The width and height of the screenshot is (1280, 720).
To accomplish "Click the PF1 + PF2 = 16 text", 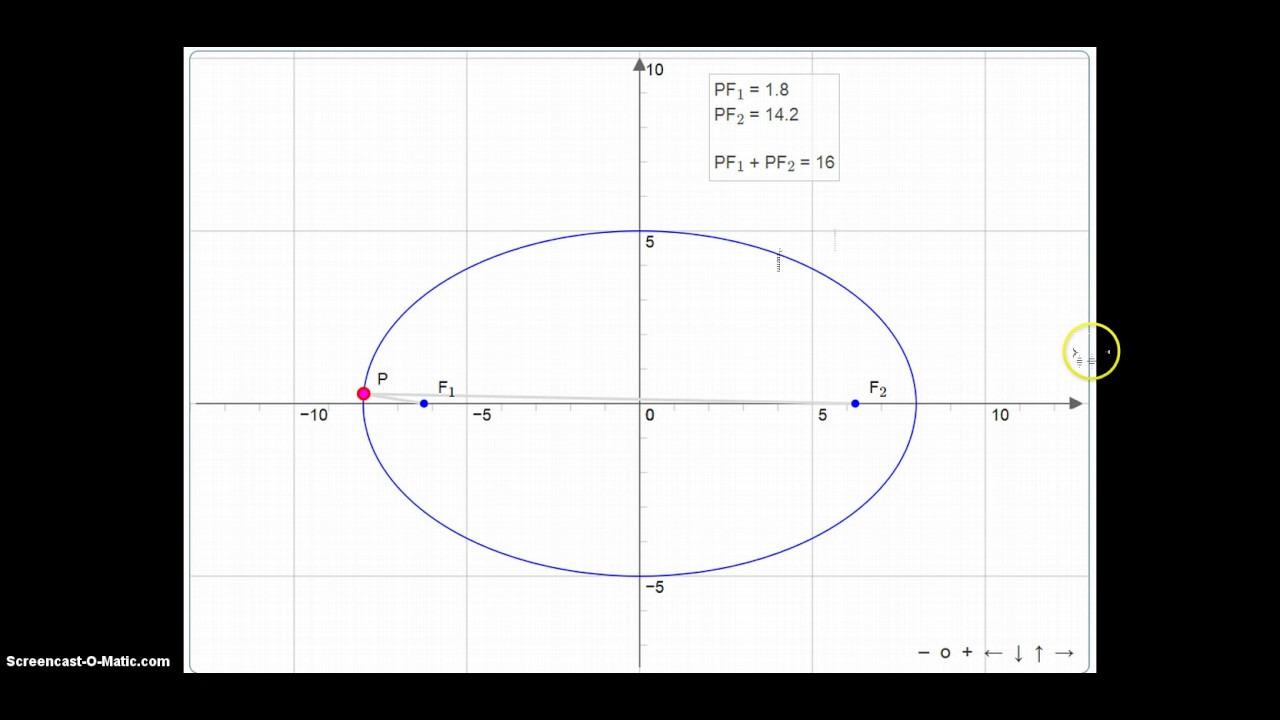I will point(774,162).
